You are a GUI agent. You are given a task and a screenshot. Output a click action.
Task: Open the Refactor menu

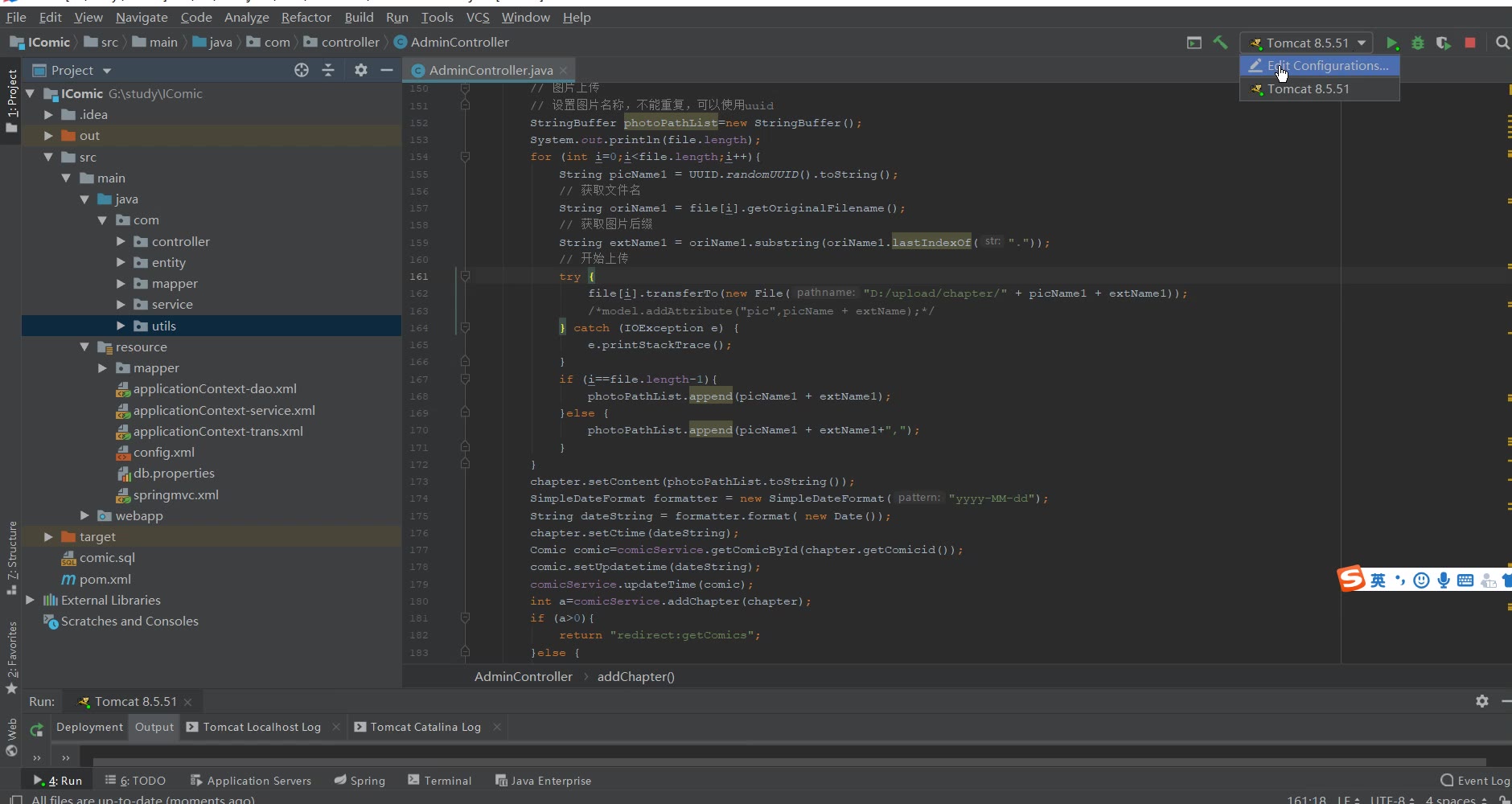(306, 17)
